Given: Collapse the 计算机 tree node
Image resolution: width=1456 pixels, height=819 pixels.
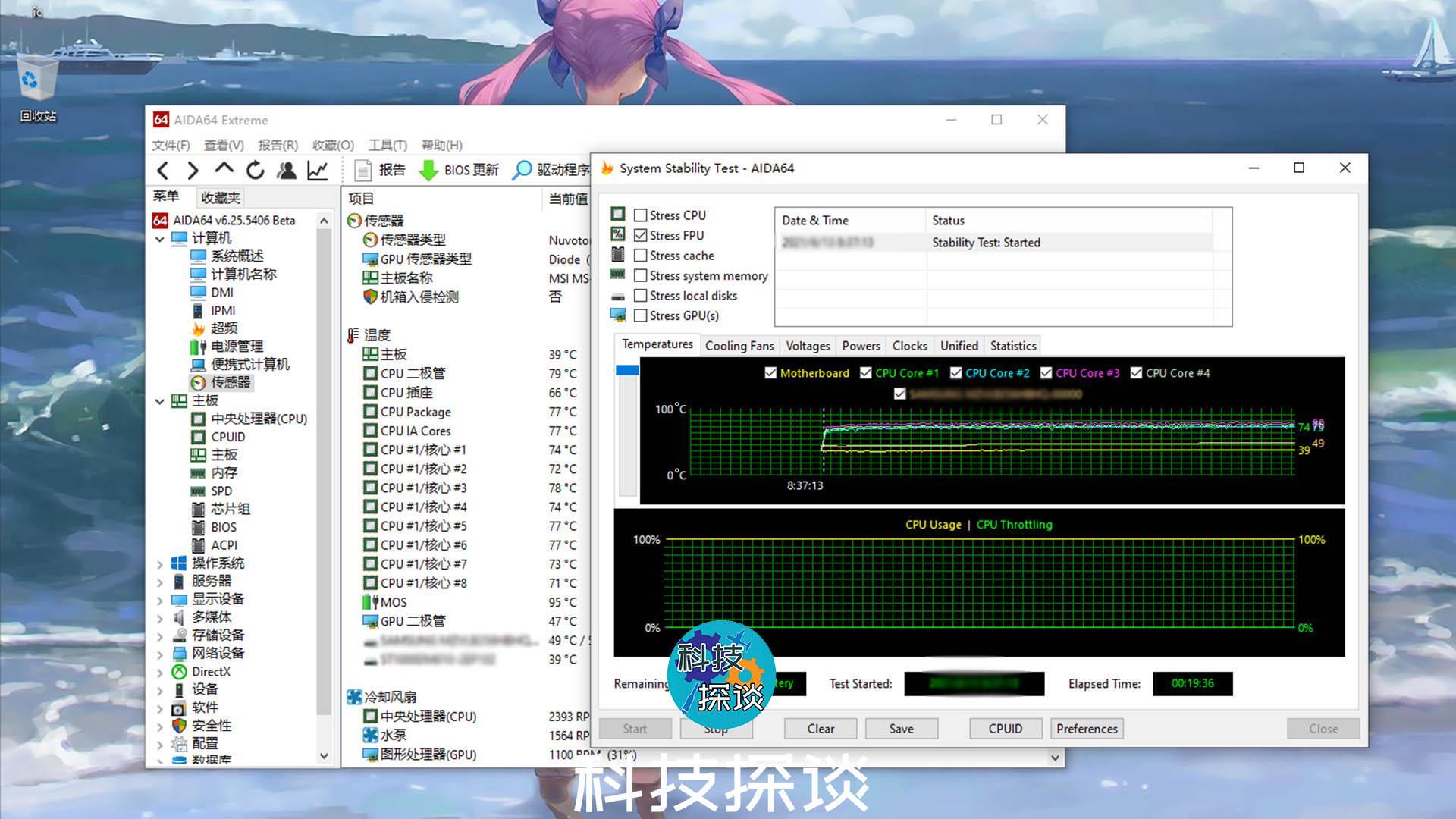Looking at the screenshot, I should (x=160, y=239).
